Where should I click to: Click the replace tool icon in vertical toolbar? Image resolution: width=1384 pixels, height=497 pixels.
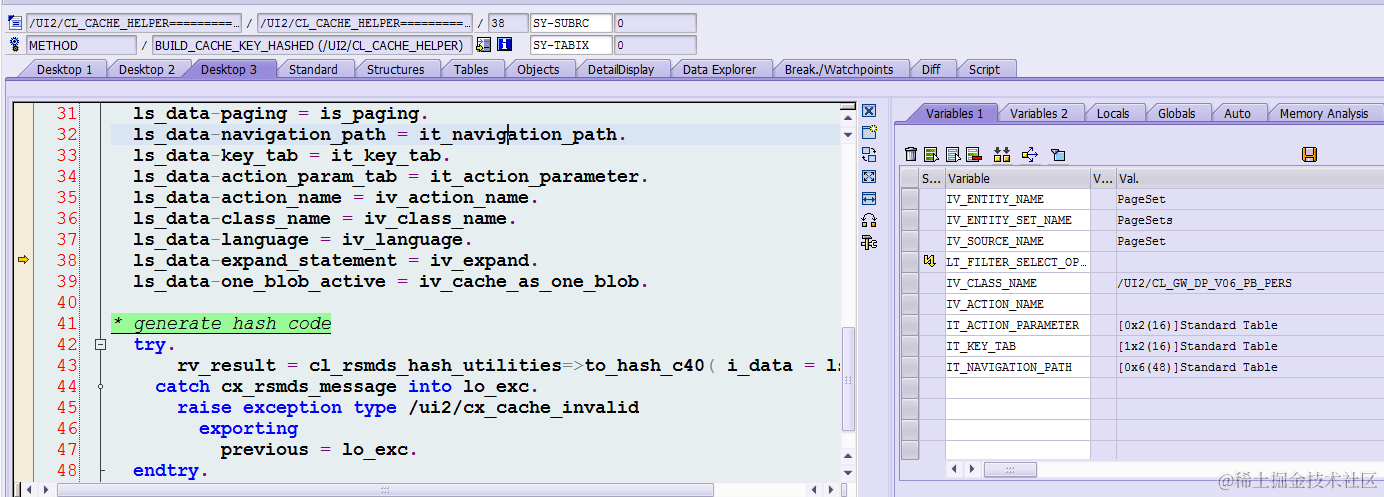coord(869,155)
